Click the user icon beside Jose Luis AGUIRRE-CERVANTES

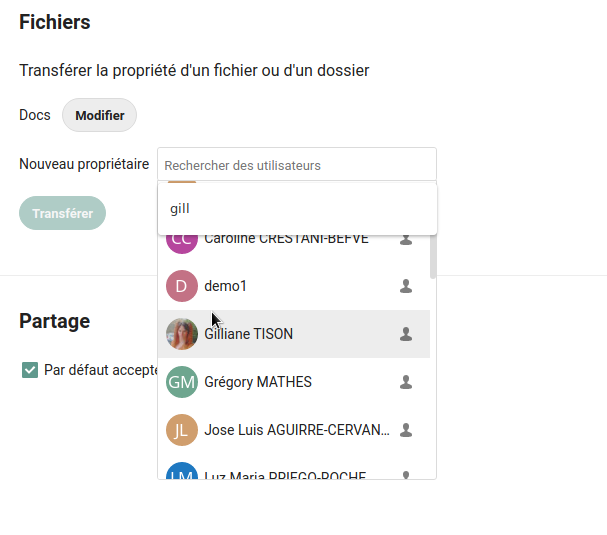tap(406, 430)
